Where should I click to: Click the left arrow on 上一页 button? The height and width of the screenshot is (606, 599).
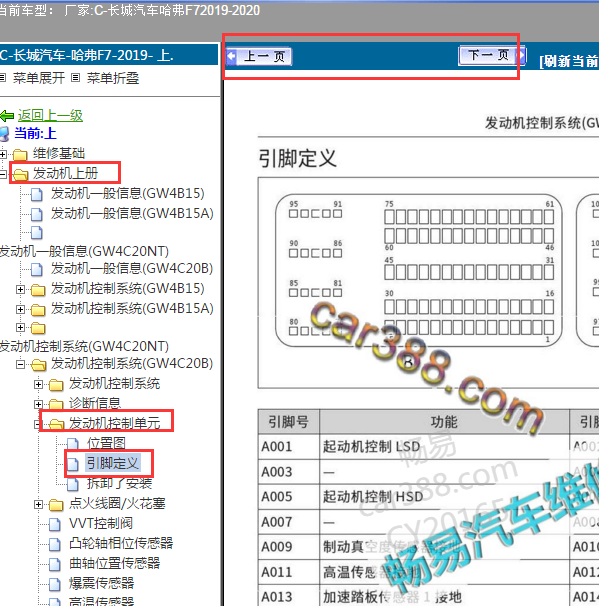[x=231, y=56]
